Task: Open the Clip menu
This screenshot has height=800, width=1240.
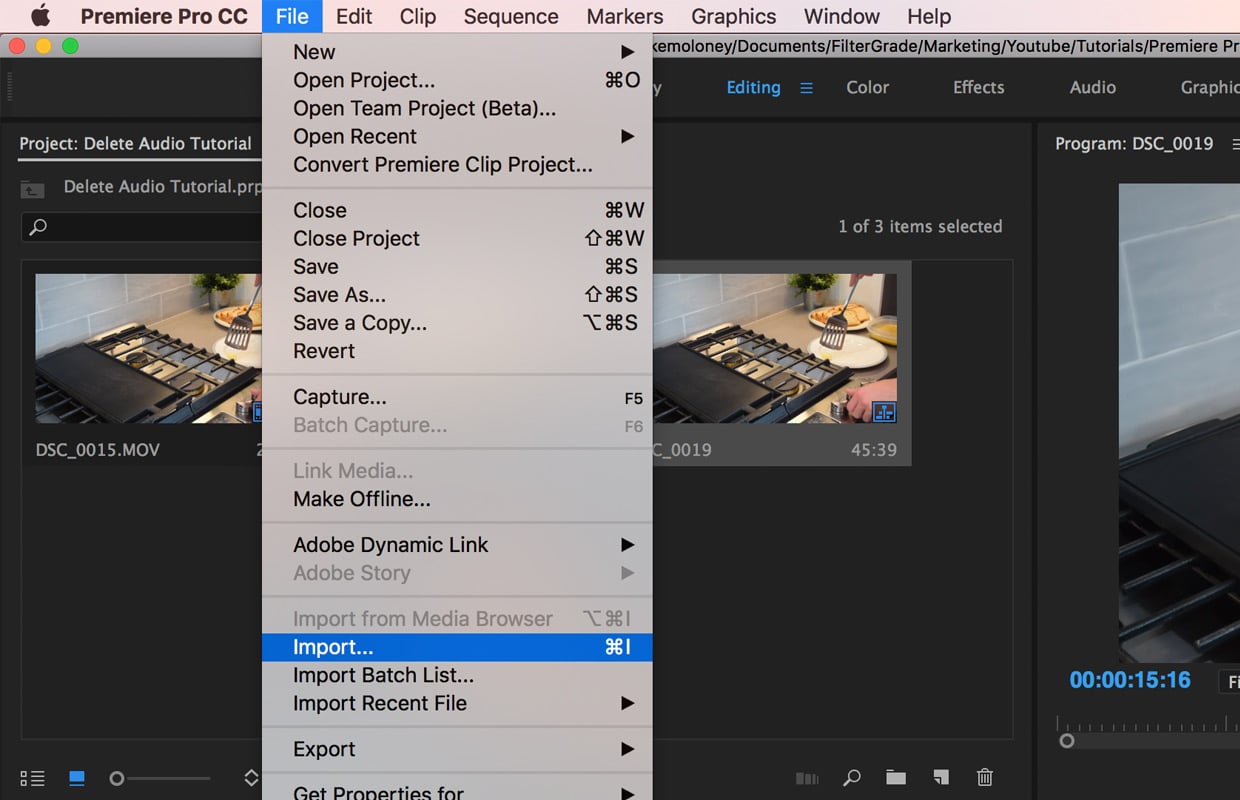Action: click(417, 16)
